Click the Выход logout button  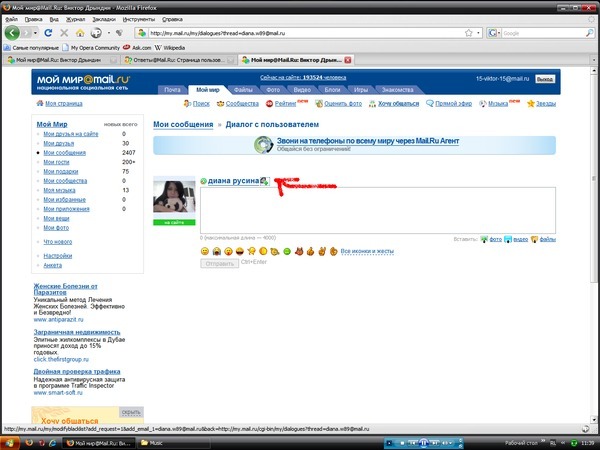tap(545, 79)
